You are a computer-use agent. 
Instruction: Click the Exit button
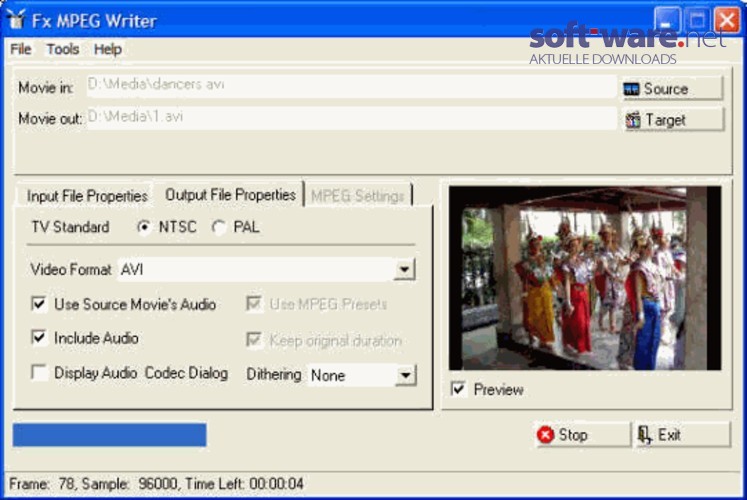(682, 435)
